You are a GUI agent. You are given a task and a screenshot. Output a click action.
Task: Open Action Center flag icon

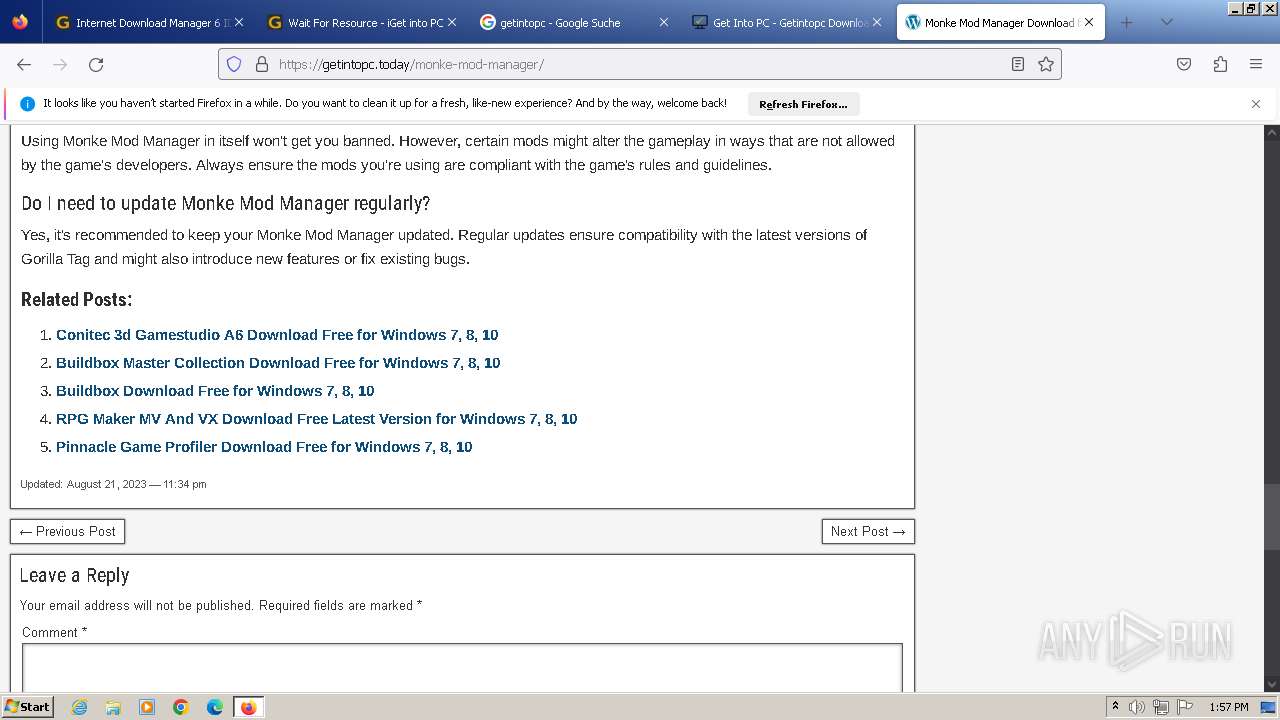pos(1184,707)
